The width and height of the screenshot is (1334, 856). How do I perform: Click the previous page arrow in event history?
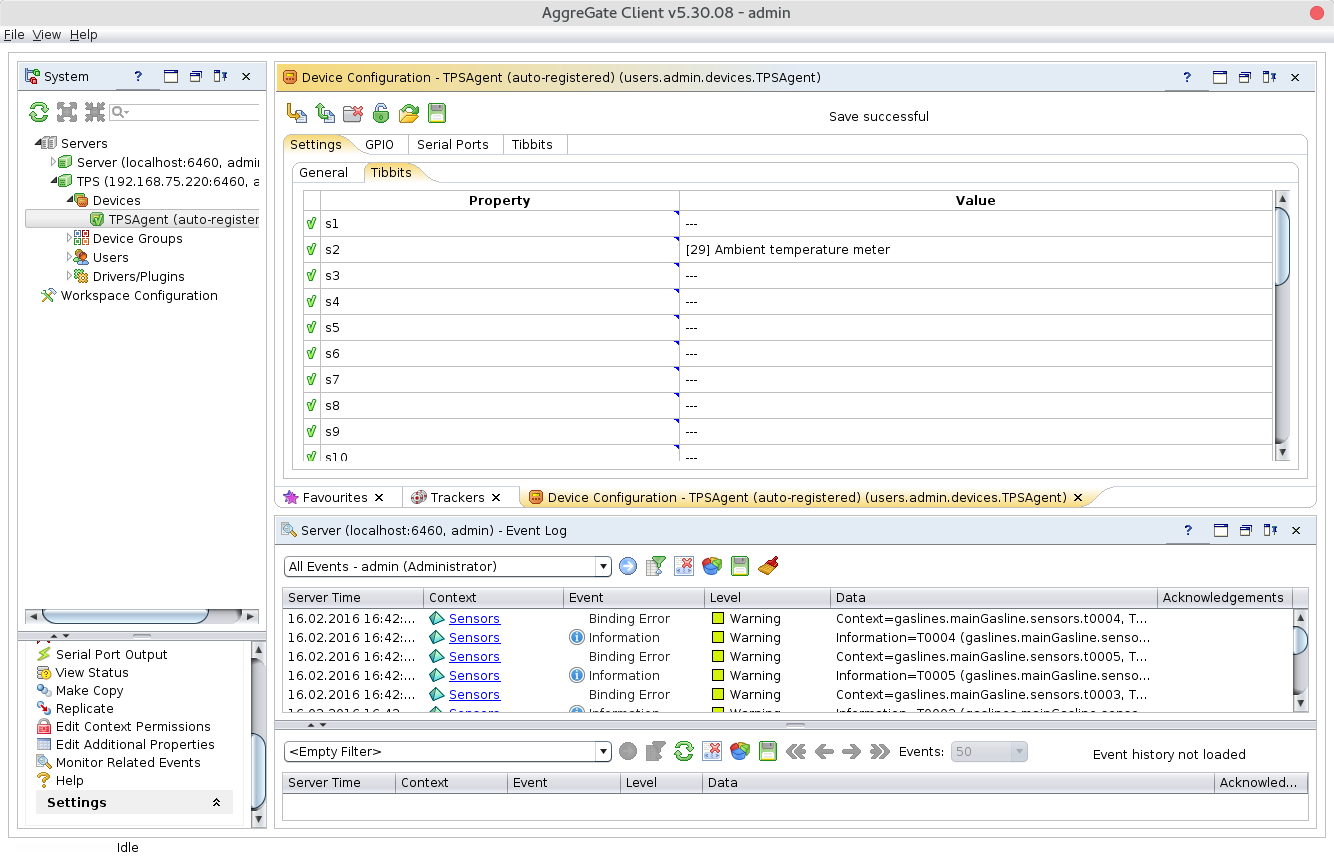[x=824, y=752]
